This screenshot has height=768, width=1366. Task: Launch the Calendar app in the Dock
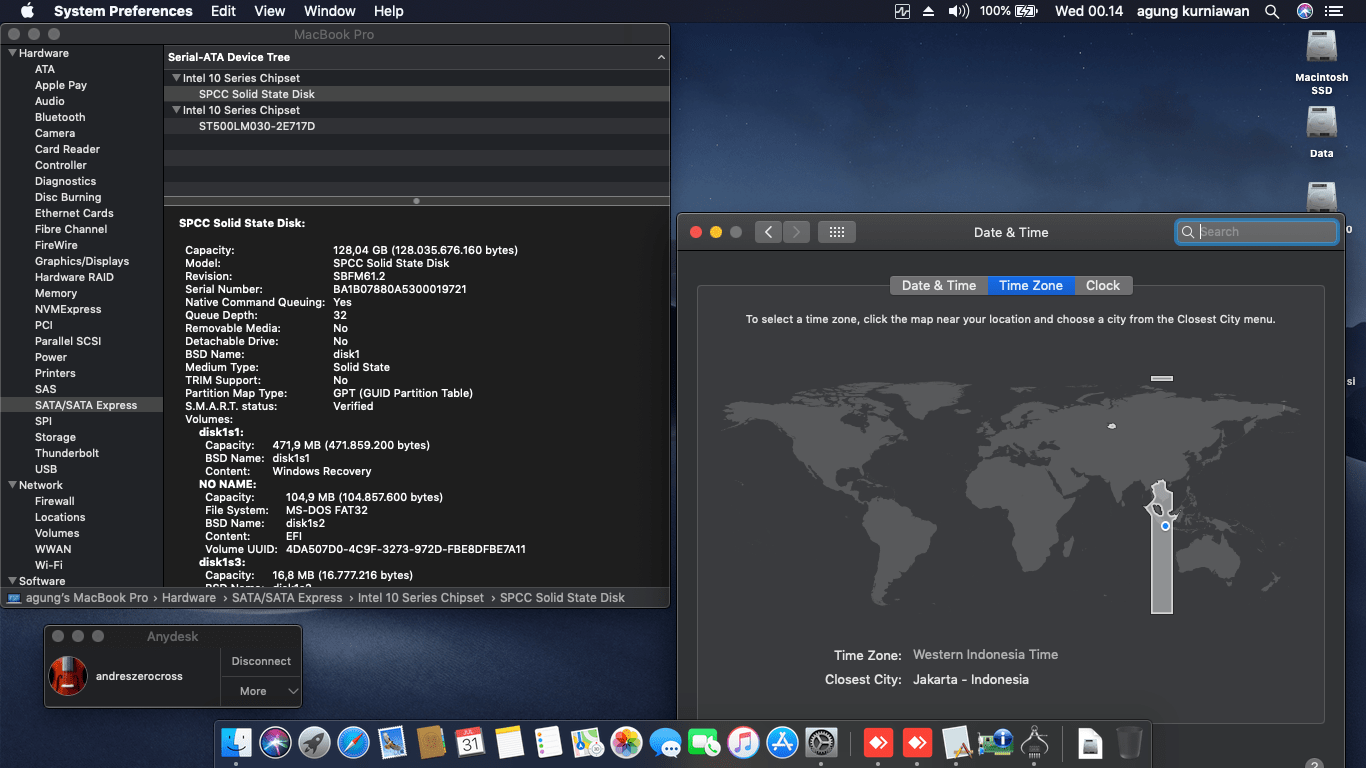(x=470, y=743)
